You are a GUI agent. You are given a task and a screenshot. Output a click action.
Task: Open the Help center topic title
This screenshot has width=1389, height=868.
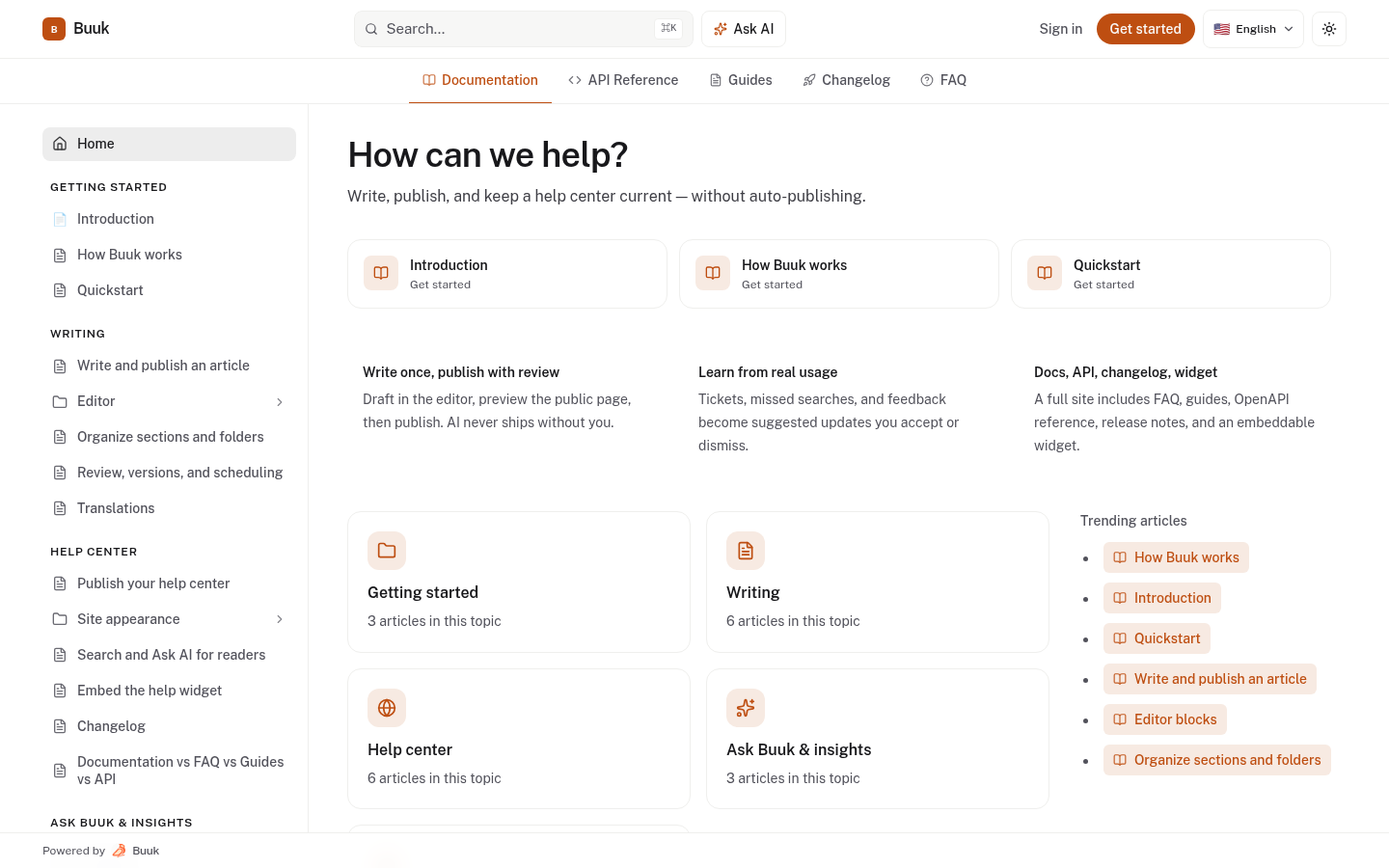click(410, 749)
